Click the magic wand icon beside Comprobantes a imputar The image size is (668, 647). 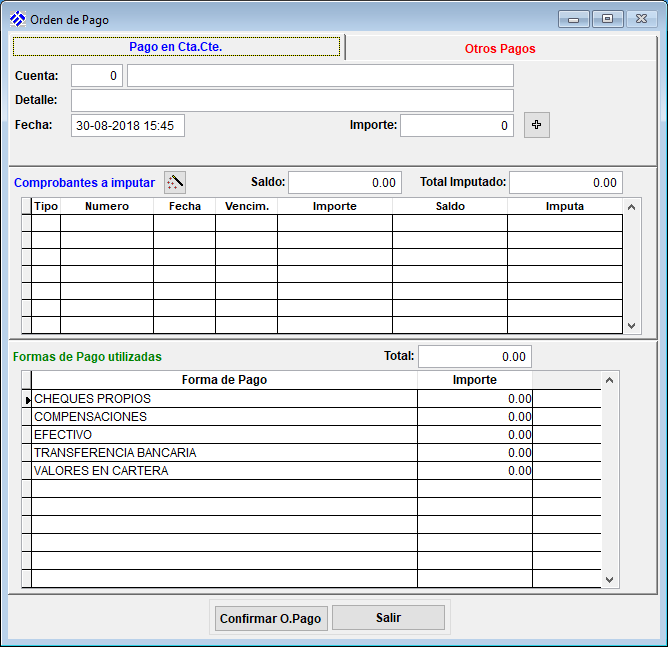(175, 182)
